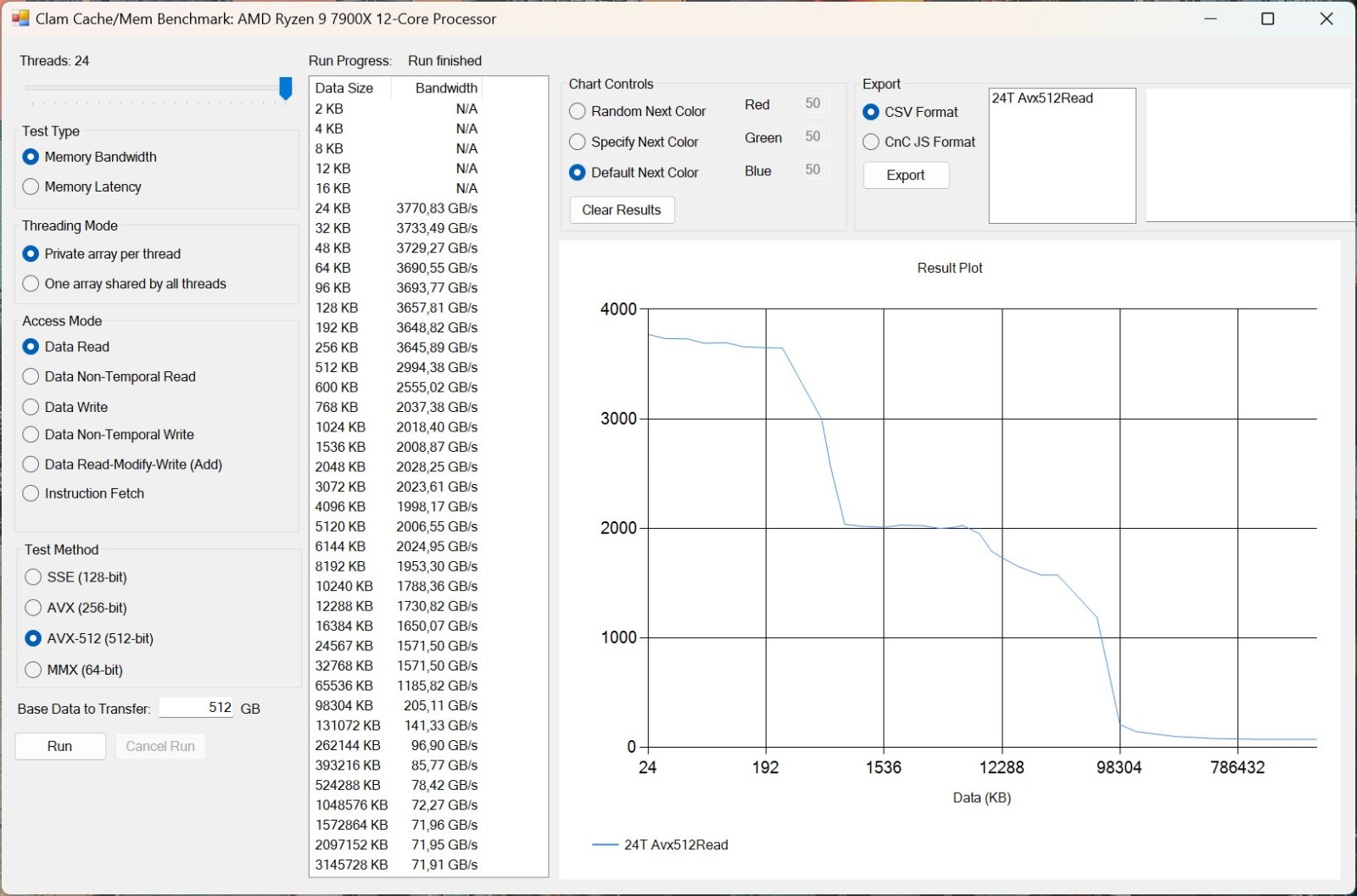Screen dimensions: 1357x896
Task: Click the Run finished progress status
Action: (444, 61)
